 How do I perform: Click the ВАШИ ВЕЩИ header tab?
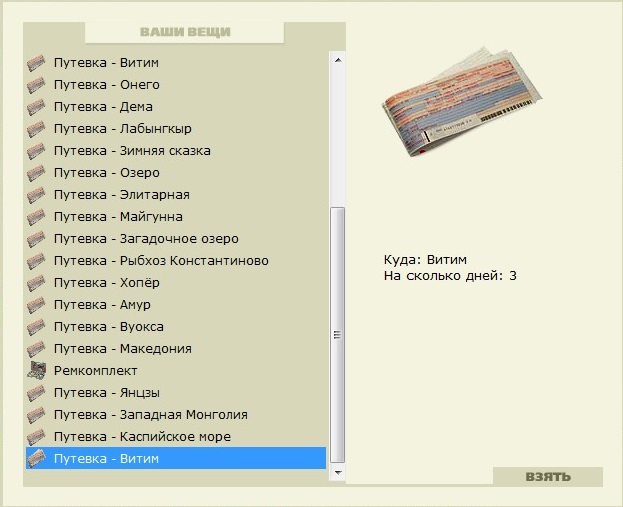coord(185,32)
